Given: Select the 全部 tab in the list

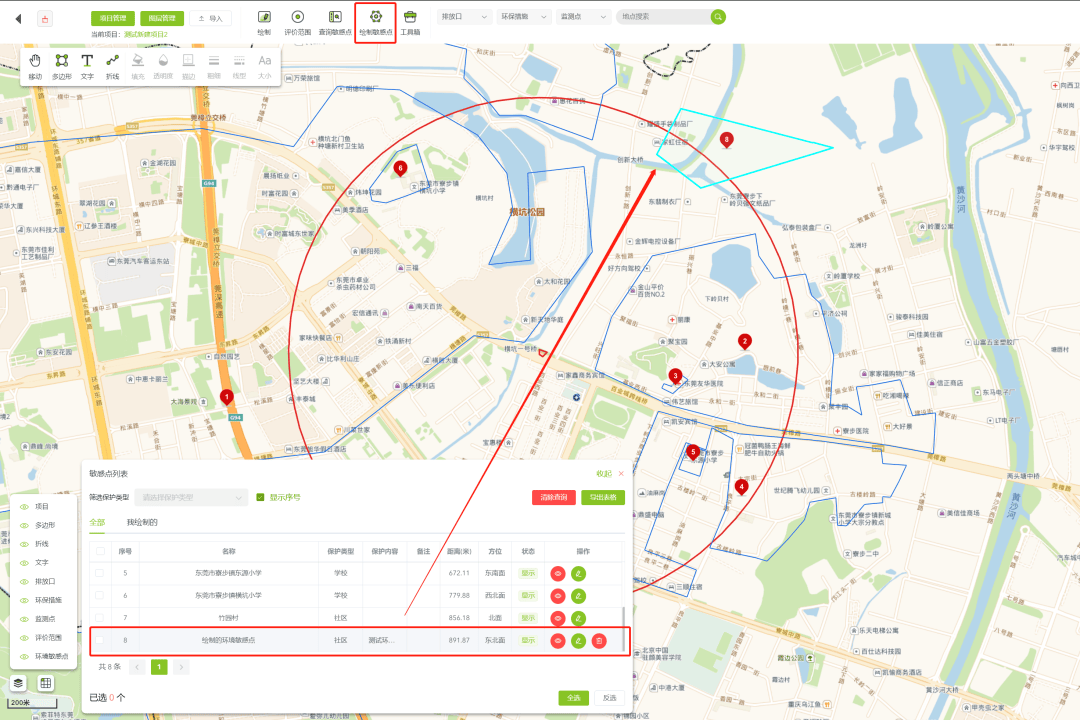Looking at the screenshot, I should 97,522.
